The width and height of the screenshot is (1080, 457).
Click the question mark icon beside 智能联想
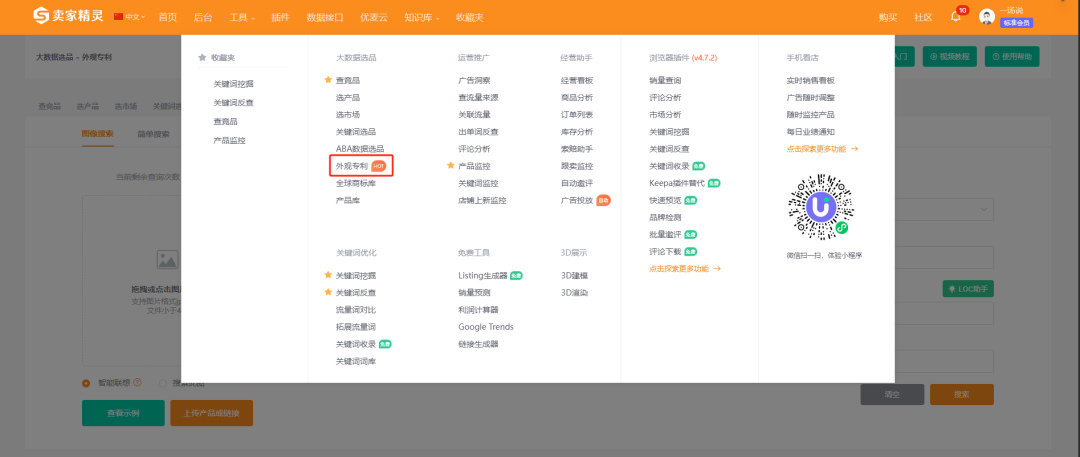tap(137, 383)
